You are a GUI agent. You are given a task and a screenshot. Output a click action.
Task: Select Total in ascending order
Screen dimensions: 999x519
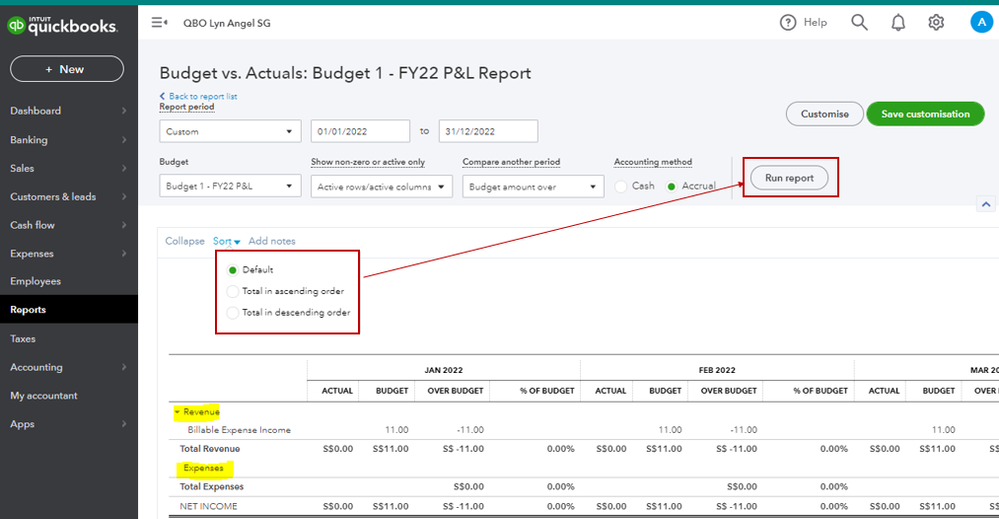(x=233, y=291)
